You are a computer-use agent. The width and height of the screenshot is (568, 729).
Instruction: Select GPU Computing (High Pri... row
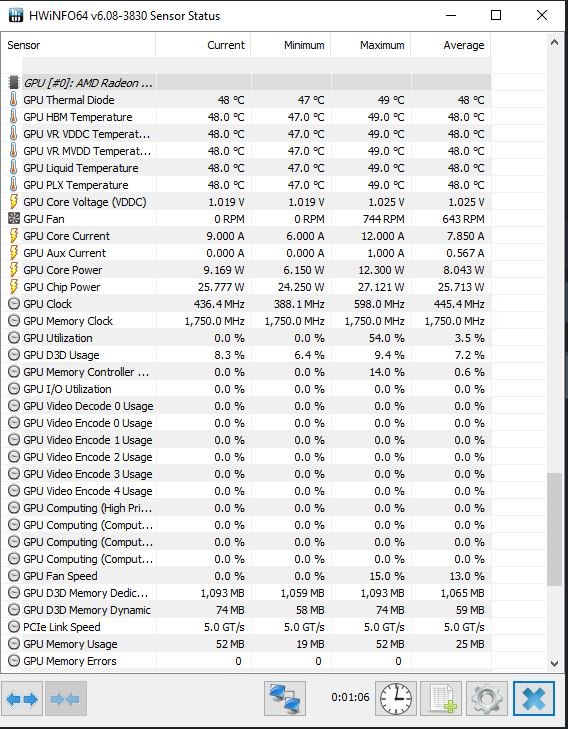pyautogui.click(x=246, y=508)
